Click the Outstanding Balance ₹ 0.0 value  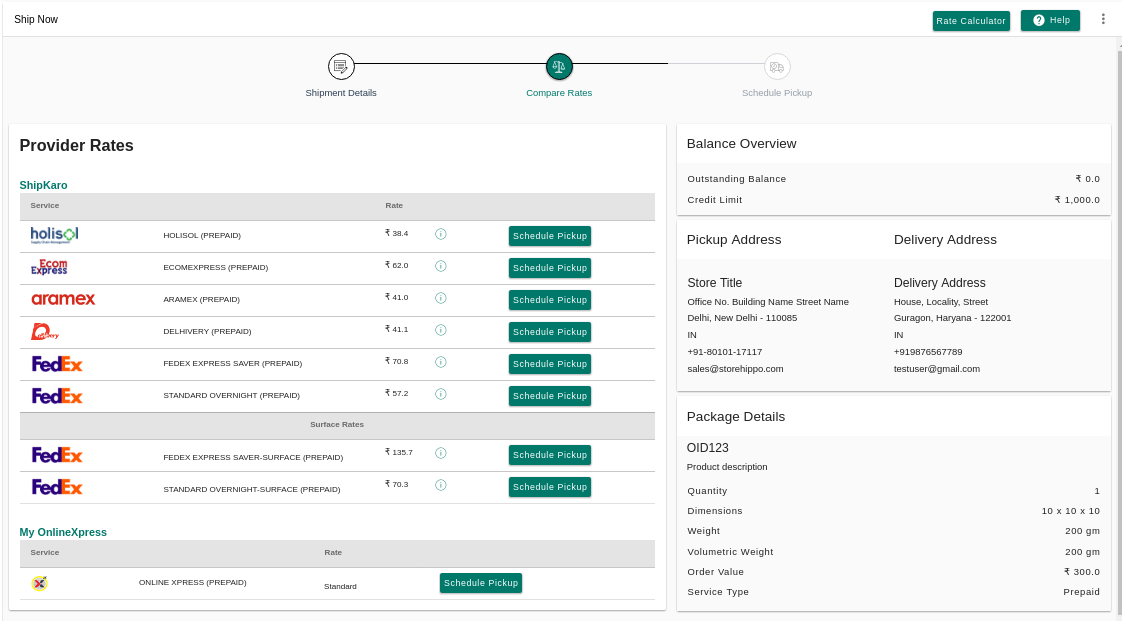click(x=1088, y=179)
